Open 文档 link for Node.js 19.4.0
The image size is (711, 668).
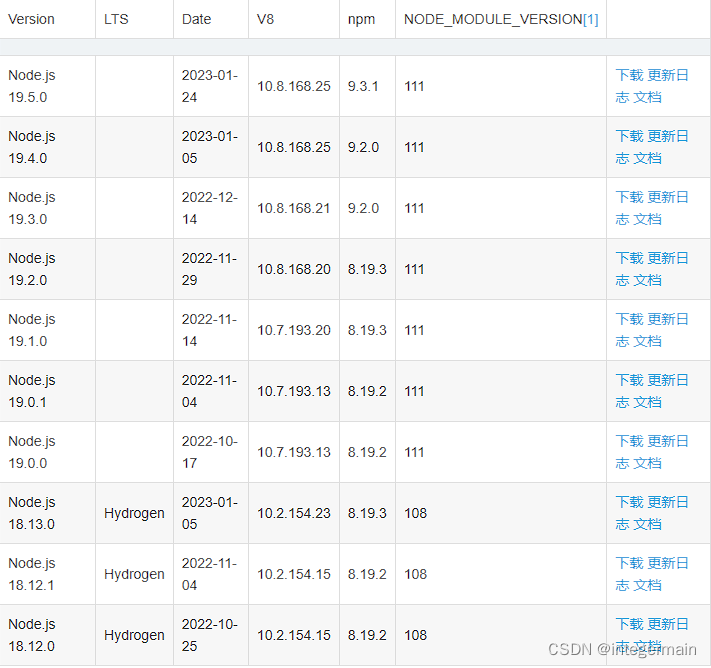click(x=647, y=158)
